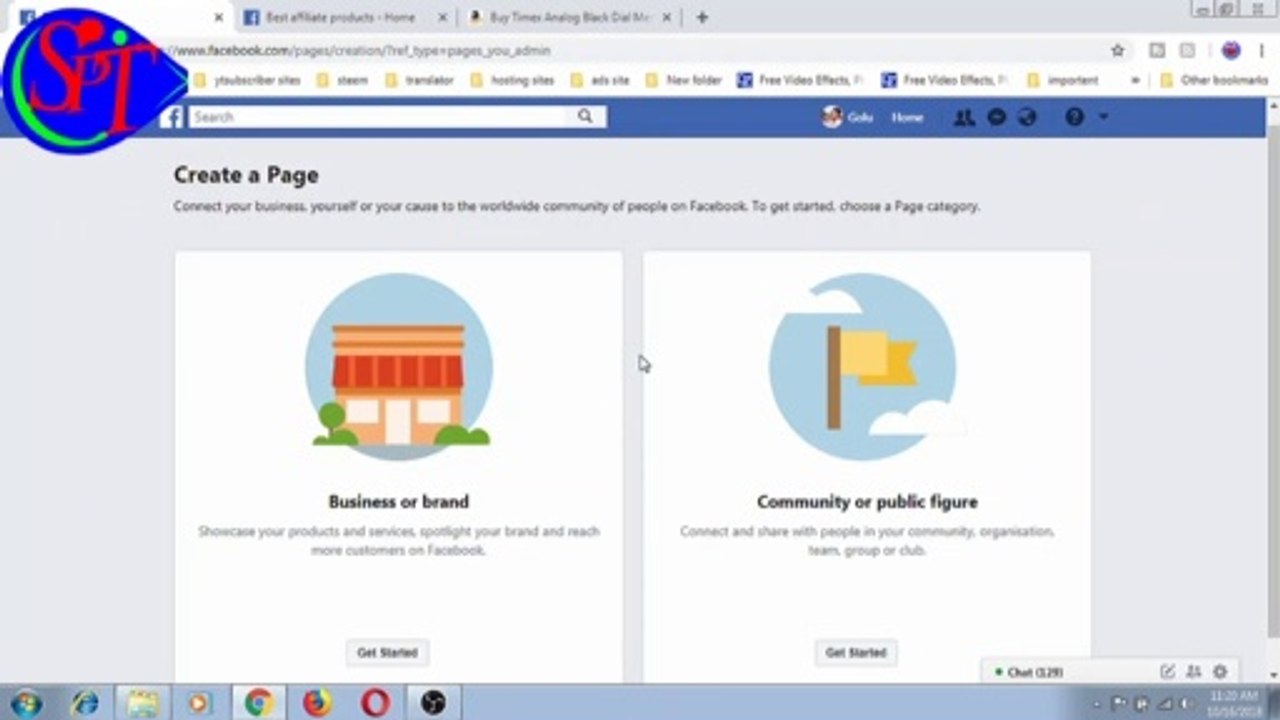Open New folder bookmark
The height and width of the screenshot is (720, 1280).
pos(683,80)
